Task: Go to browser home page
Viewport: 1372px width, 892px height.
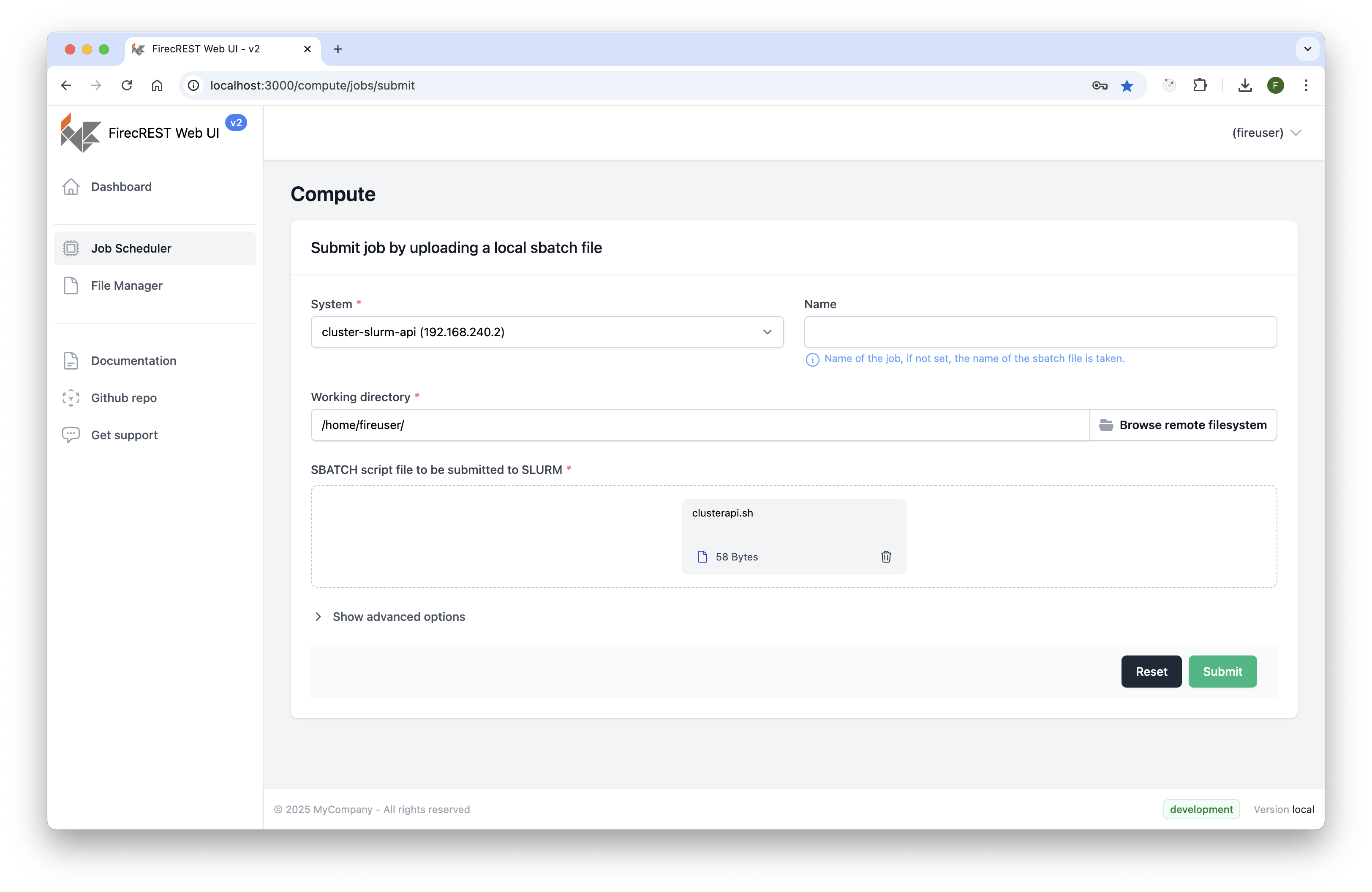Action: point(157,85)
